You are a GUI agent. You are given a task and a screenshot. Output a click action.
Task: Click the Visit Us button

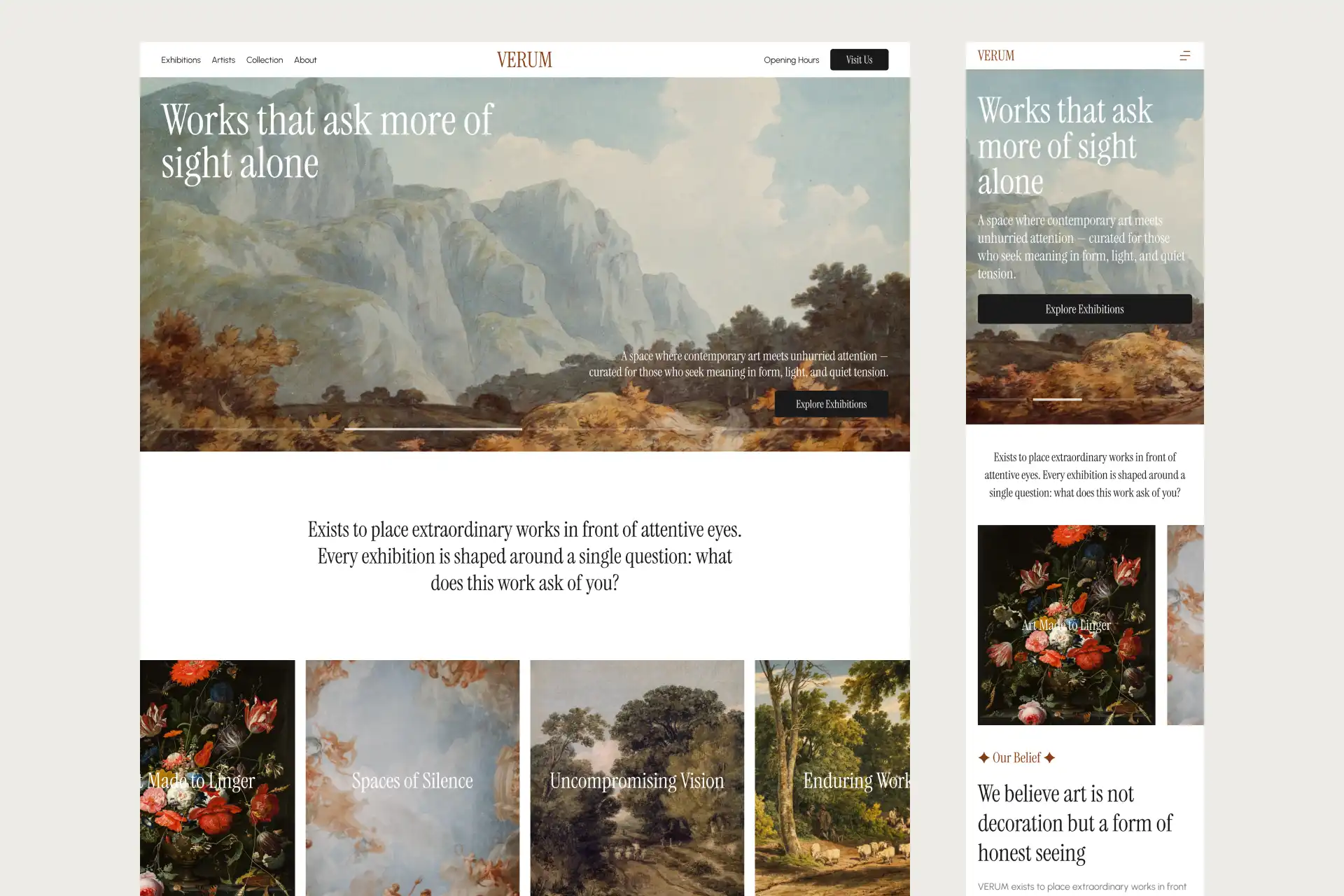(x=859, y=59)
